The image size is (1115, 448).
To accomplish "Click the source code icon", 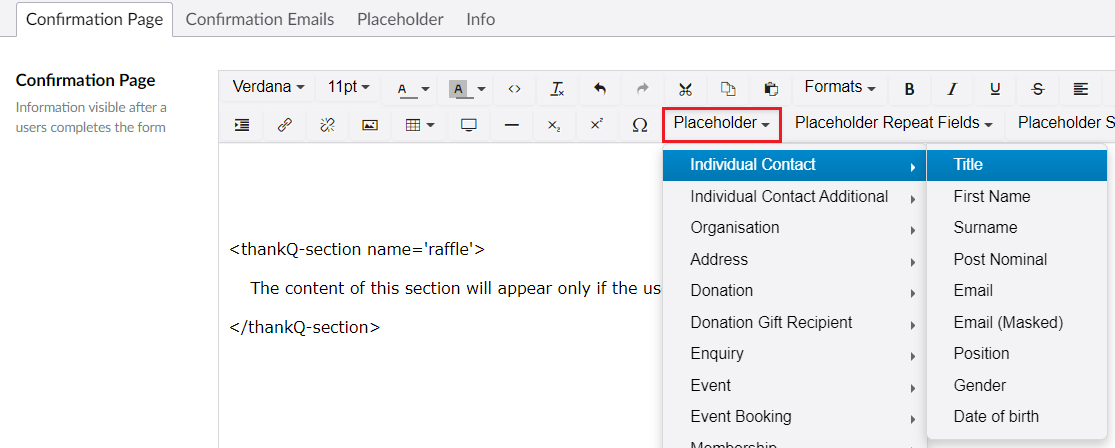I will 514,89.
